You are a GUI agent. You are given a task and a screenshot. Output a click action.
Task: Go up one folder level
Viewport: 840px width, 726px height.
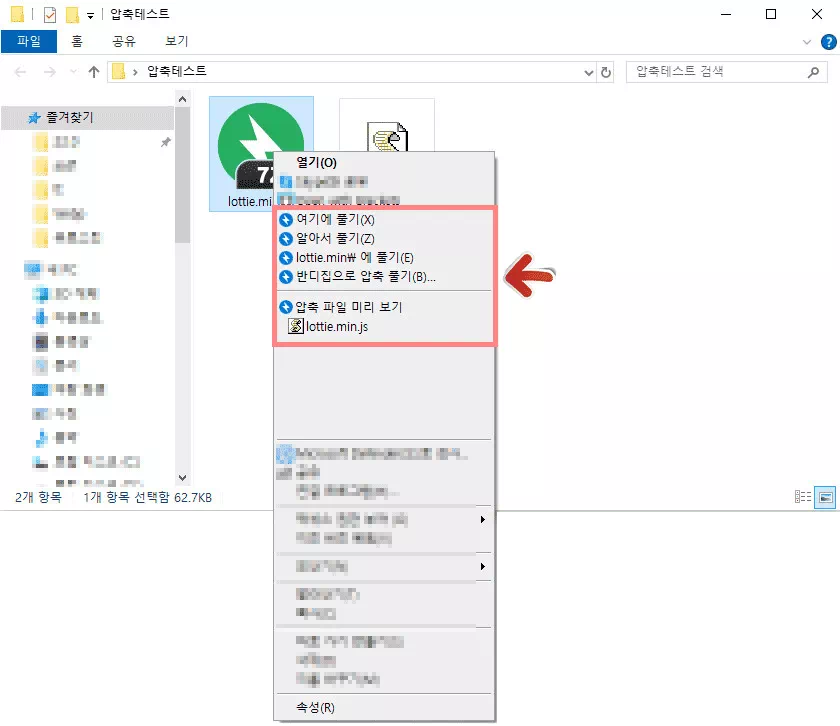[94, 72]
